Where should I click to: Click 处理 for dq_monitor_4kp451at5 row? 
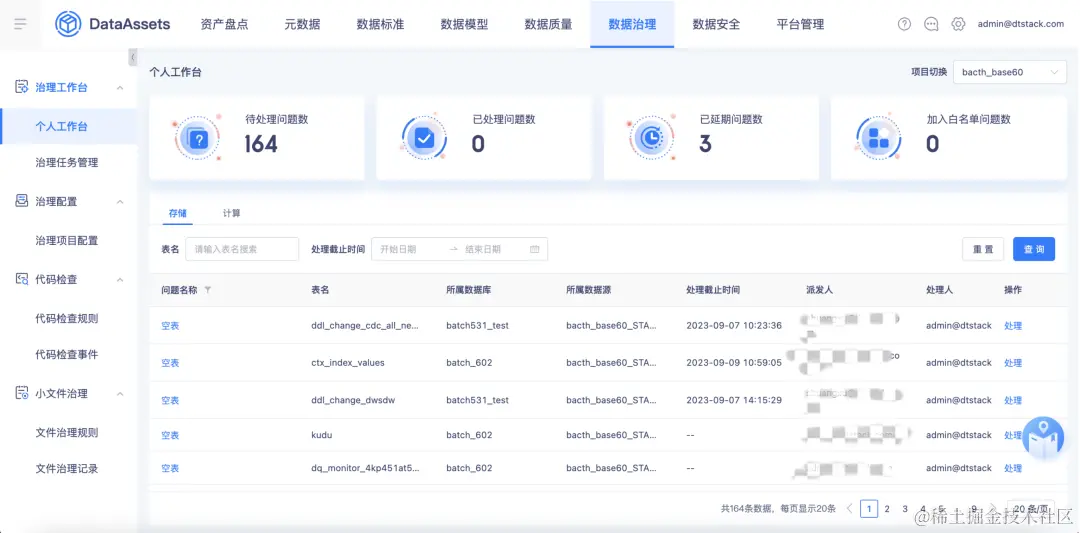tap(1012, 468)
